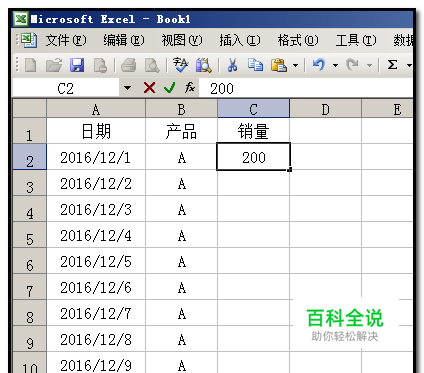
Task: Insert AutoSum with sigma icon
Action: [392, 64]
